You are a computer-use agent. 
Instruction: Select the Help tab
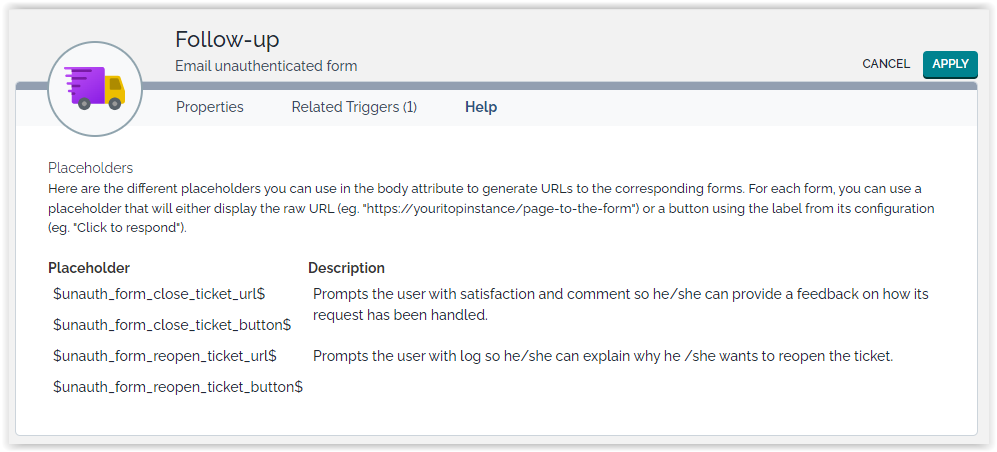click(x=481, y=107)
